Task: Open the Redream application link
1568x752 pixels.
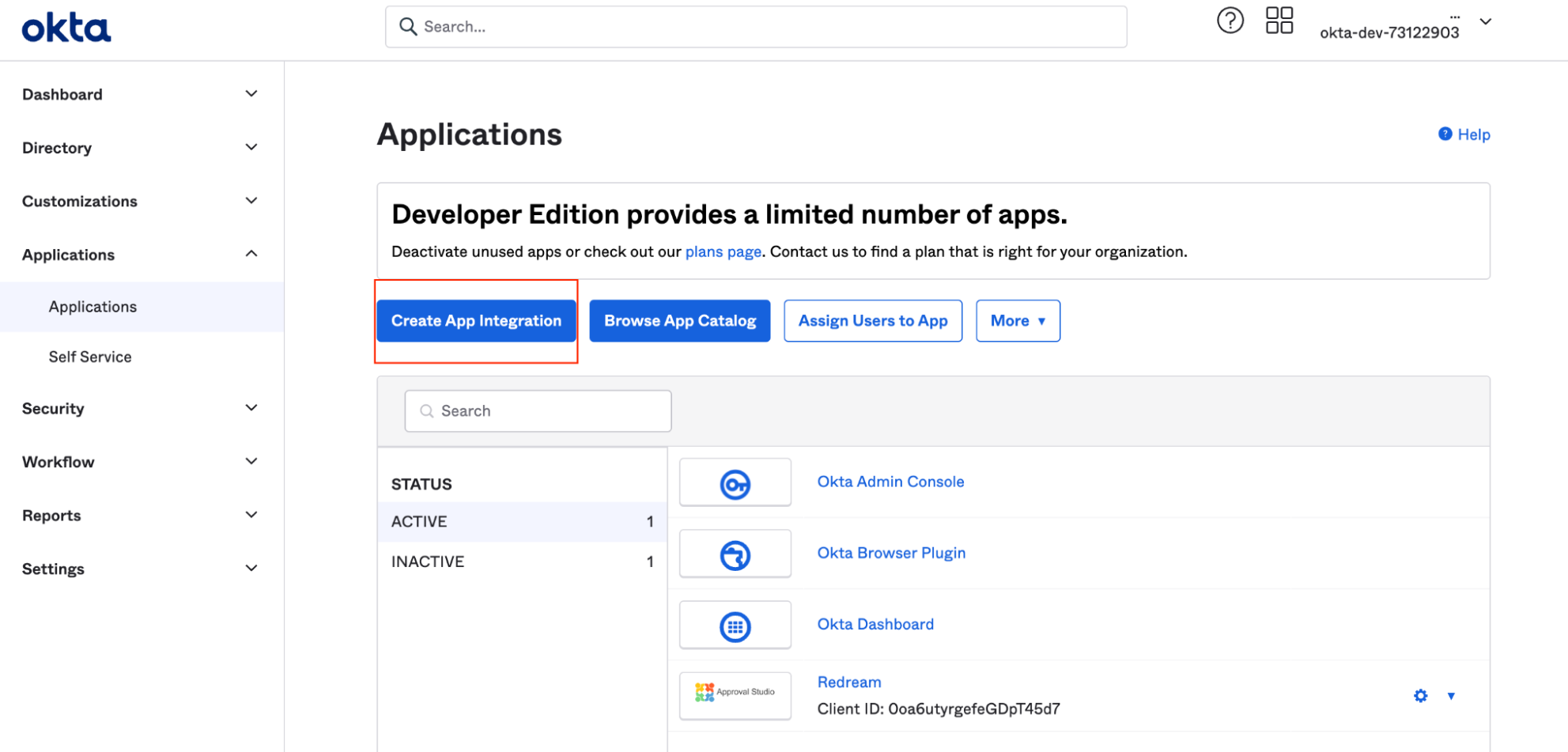Action: click(x=848, y=682)
